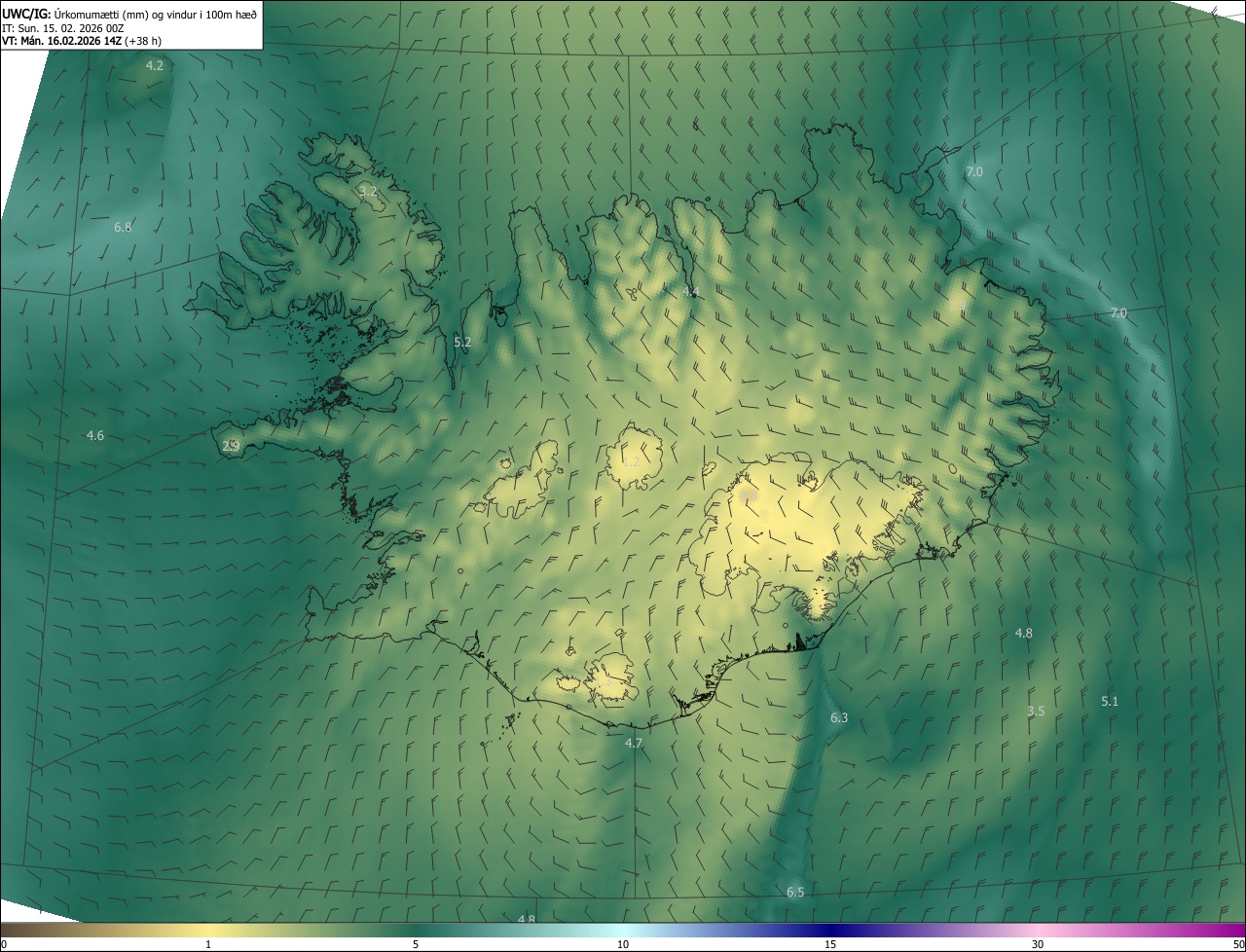Click the colour scale at the 0 tick
Screen dimensions: 1246x952
coord(3,944)
